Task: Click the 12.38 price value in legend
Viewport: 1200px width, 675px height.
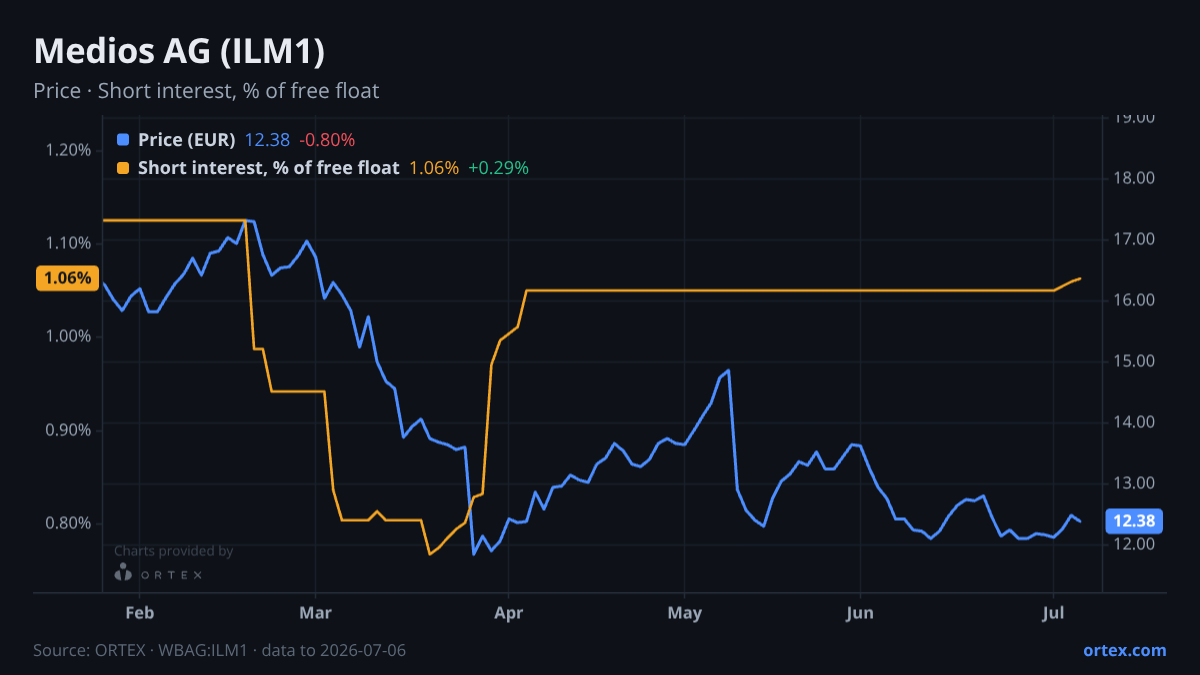Action: (x=267, y=140)
